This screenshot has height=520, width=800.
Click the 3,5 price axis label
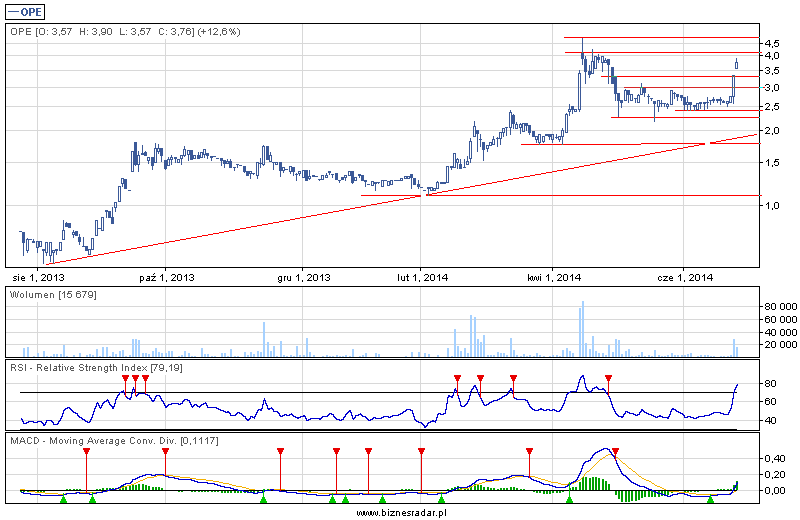pyautogui.click(x=772, y=70)
